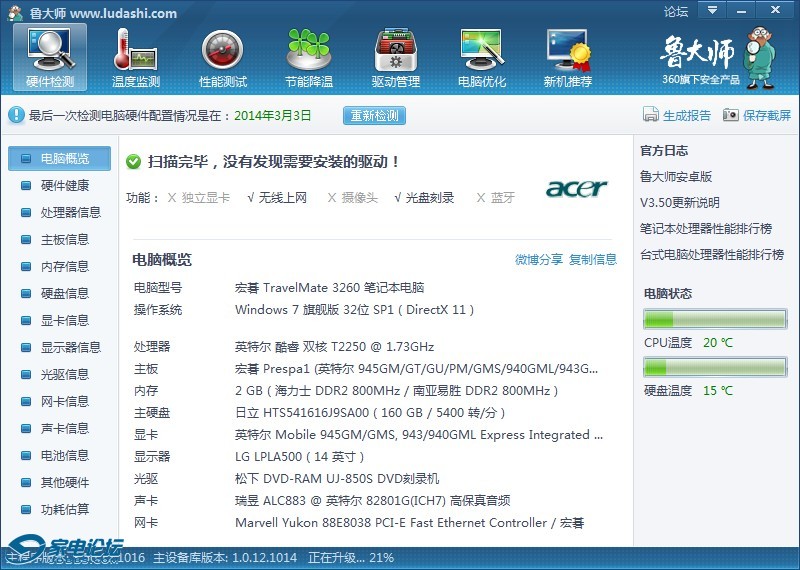The image size is (800, 570).
Task: Click the 复制信息 copy info link
Action: pyautogui.click(x=593, y=260)
